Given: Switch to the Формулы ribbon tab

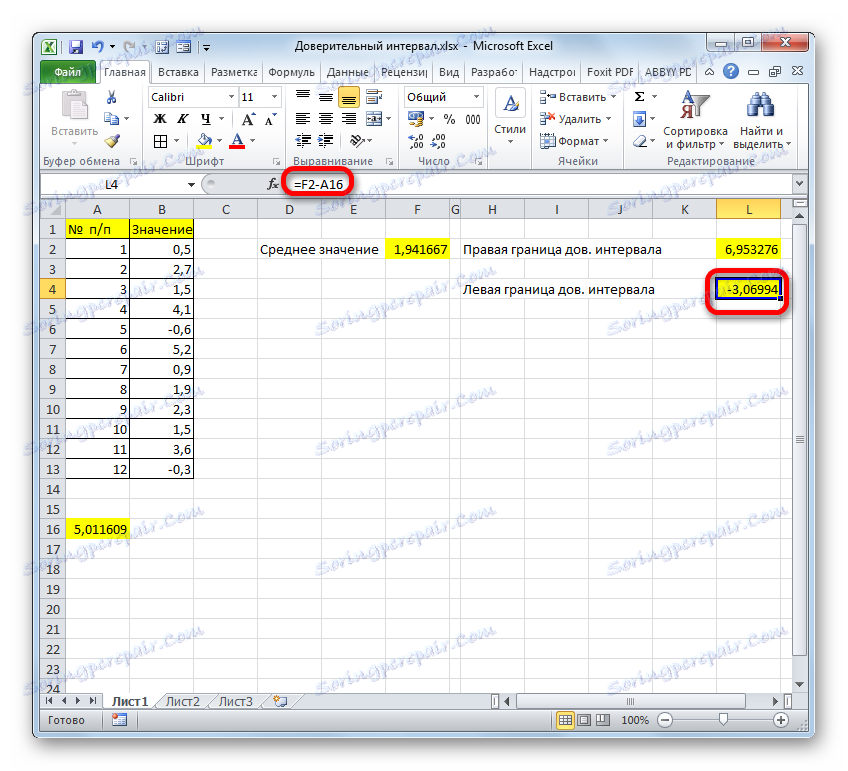Looking at the screenshot, I should click(291, 72).
